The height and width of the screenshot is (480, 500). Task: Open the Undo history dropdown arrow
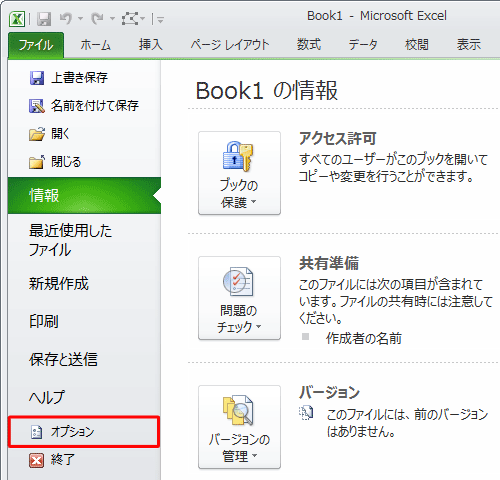(x=80, y=19)
